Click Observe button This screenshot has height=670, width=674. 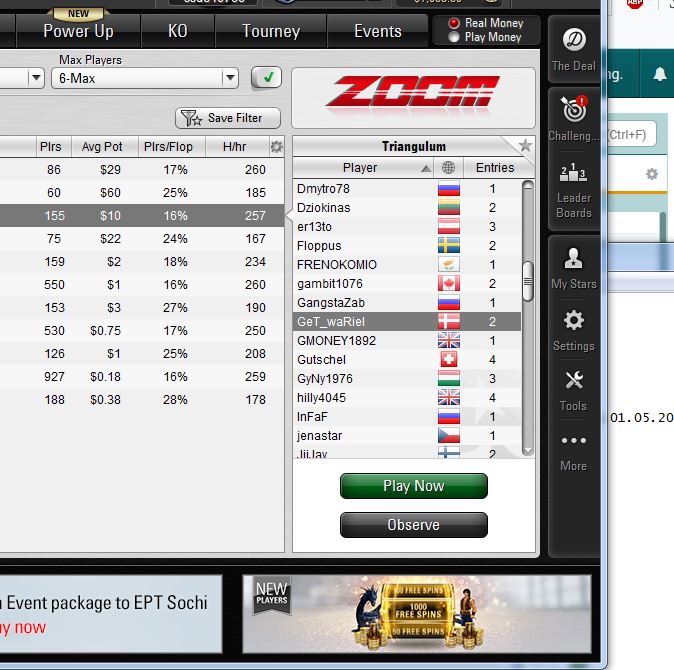coord(414,525)
